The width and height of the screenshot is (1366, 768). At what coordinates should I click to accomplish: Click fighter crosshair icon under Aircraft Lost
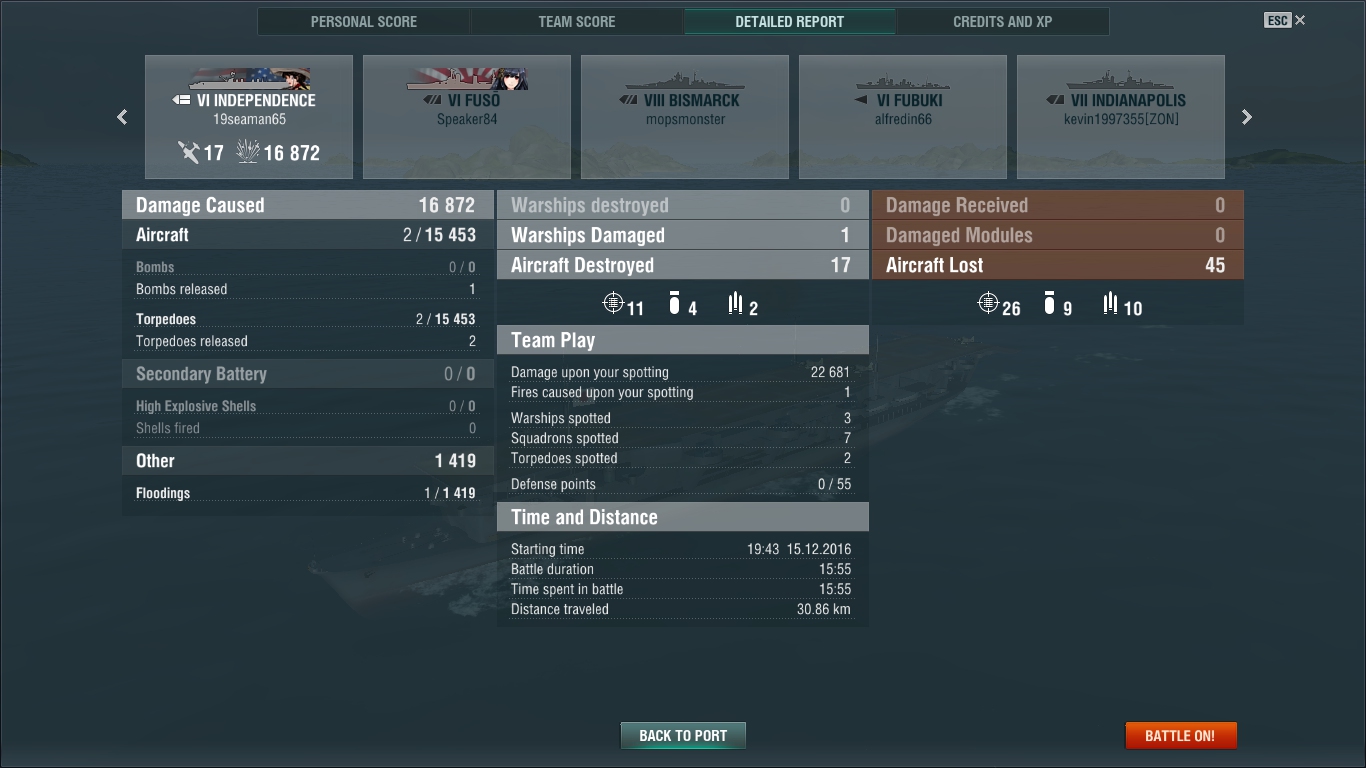(988, 302)
